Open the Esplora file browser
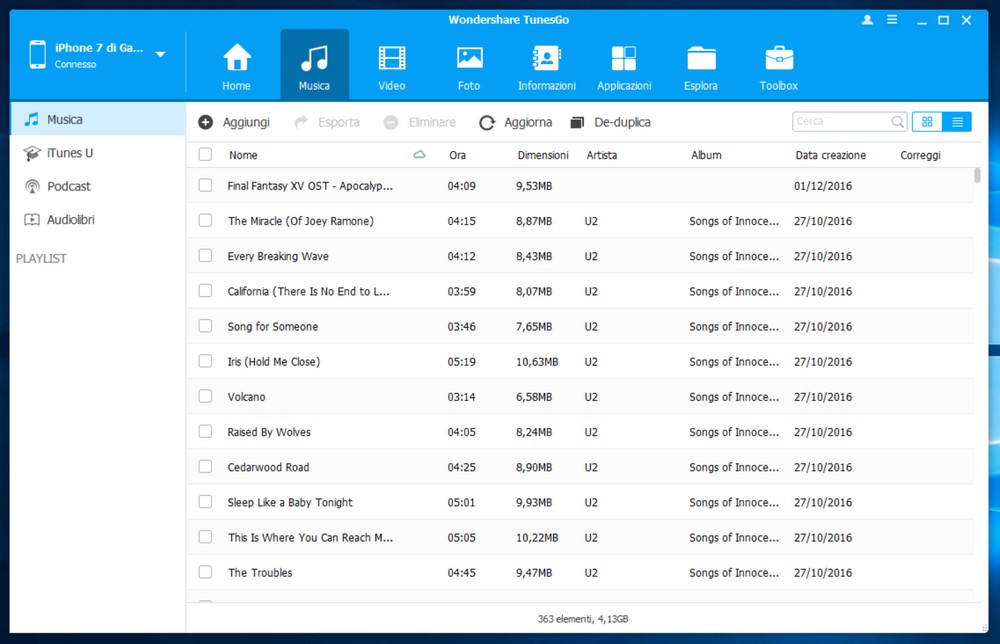Image resolution: width=1000 pixels, height=644 pixels. click(701, 66)
